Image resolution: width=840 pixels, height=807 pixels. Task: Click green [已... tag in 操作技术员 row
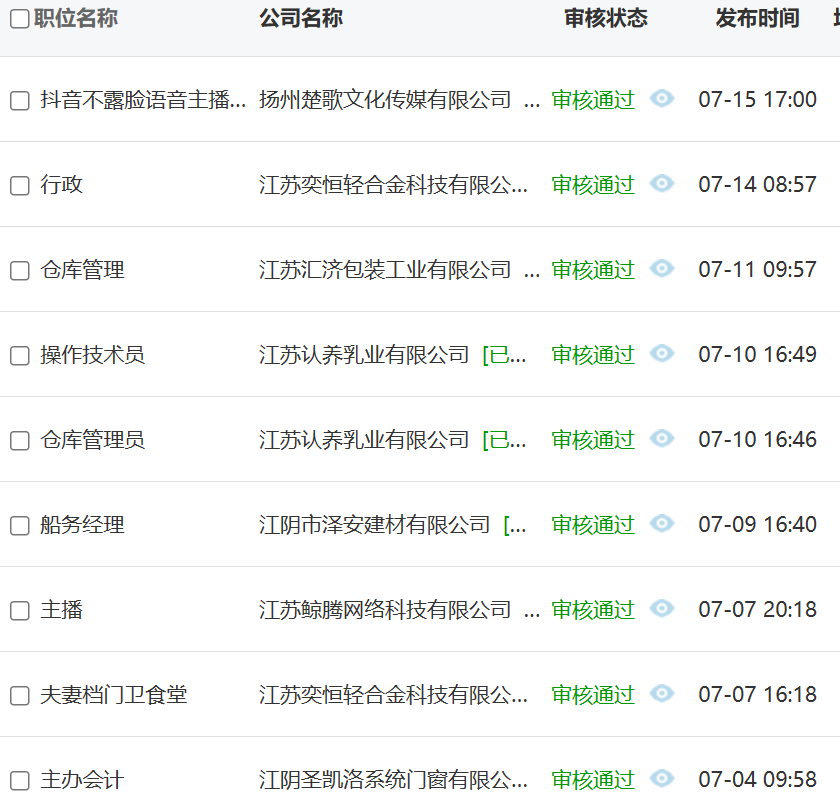(505, 355)
